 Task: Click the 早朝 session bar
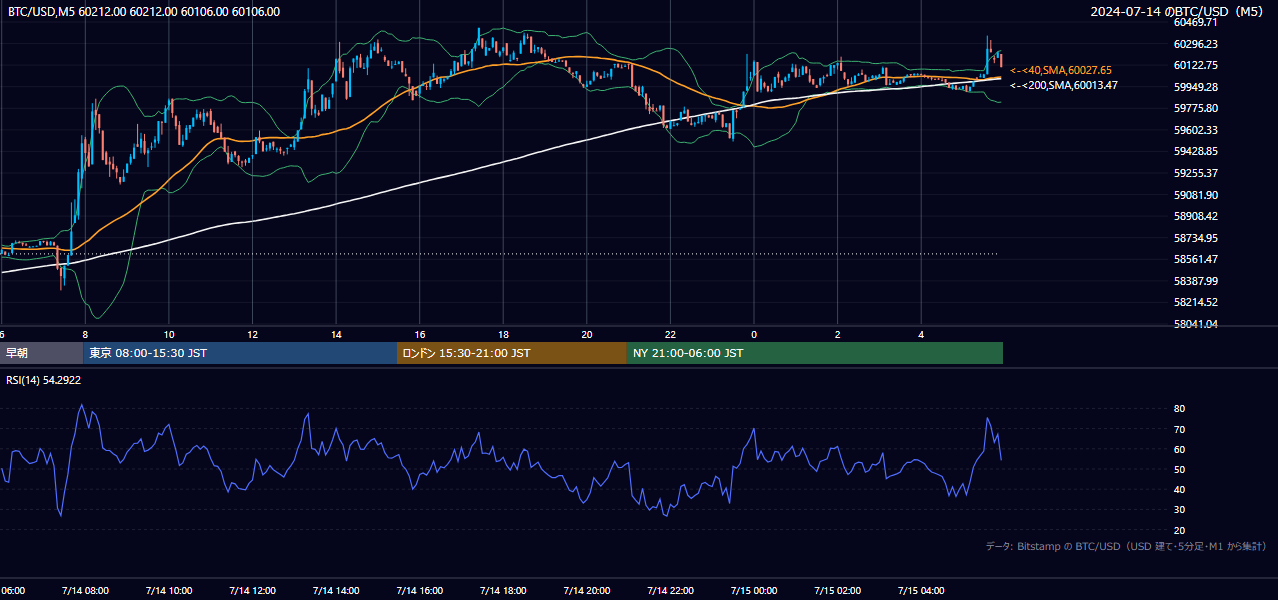pyautogui.click(x=41, y=353)
